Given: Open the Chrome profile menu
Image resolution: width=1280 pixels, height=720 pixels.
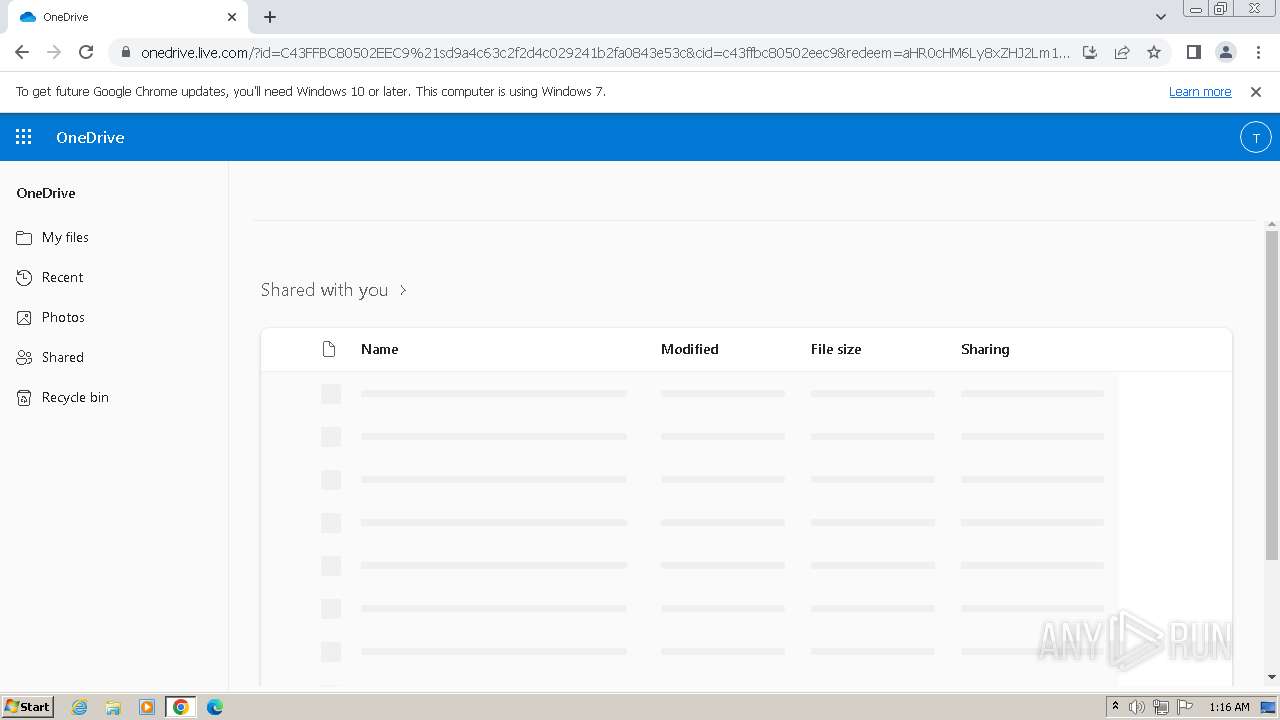Looking at the screenshot, I should point(1225,52).
